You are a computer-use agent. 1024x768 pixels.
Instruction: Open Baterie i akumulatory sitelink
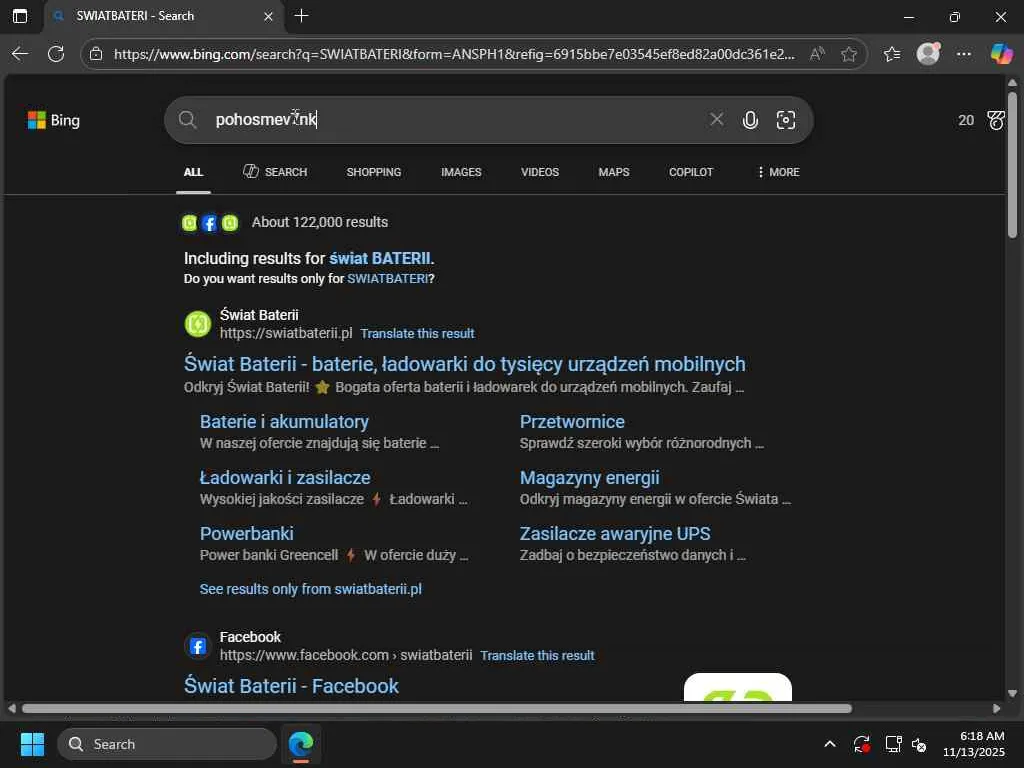pos(284,422)
